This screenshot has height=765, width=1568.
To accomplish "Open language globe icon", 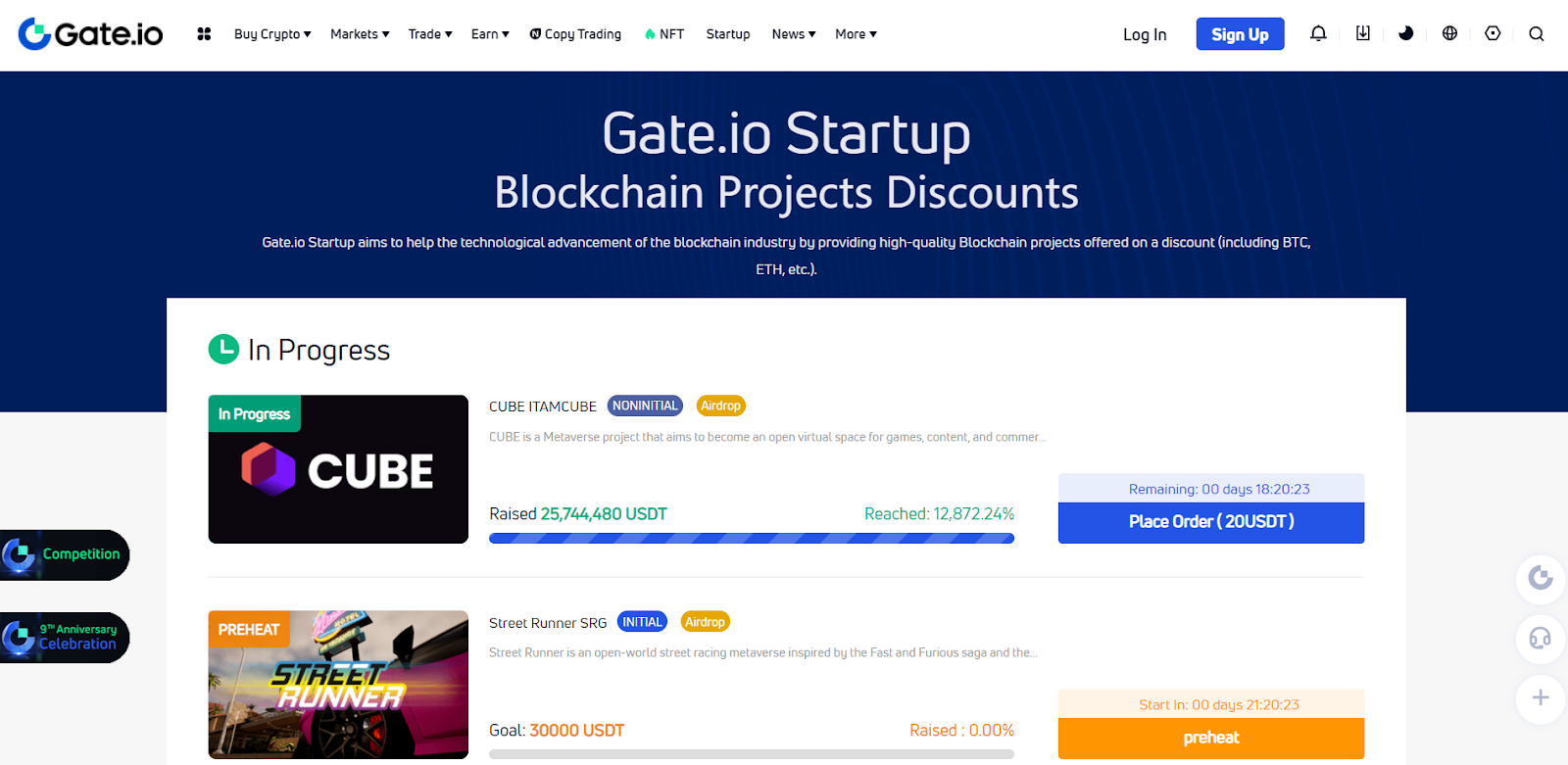I will [x=1449, y=33].
